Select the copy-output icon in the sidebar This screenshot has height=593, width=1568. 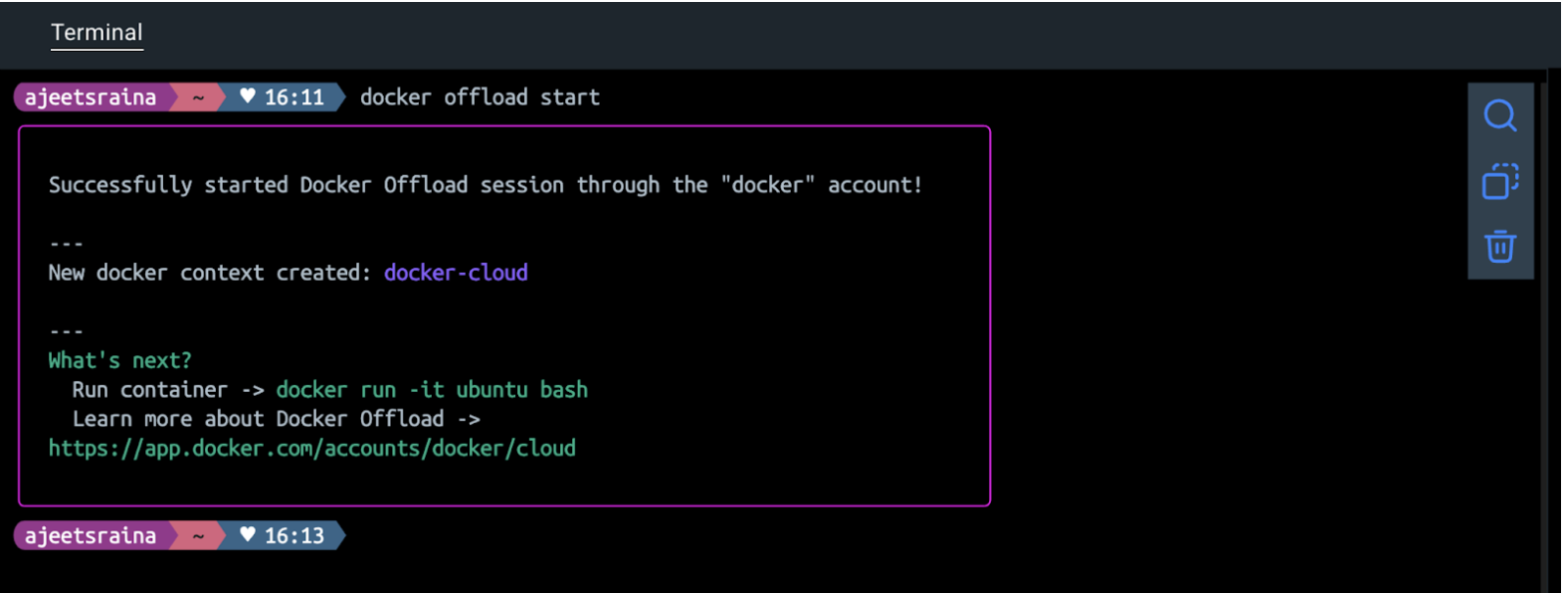coord(1500,181)
